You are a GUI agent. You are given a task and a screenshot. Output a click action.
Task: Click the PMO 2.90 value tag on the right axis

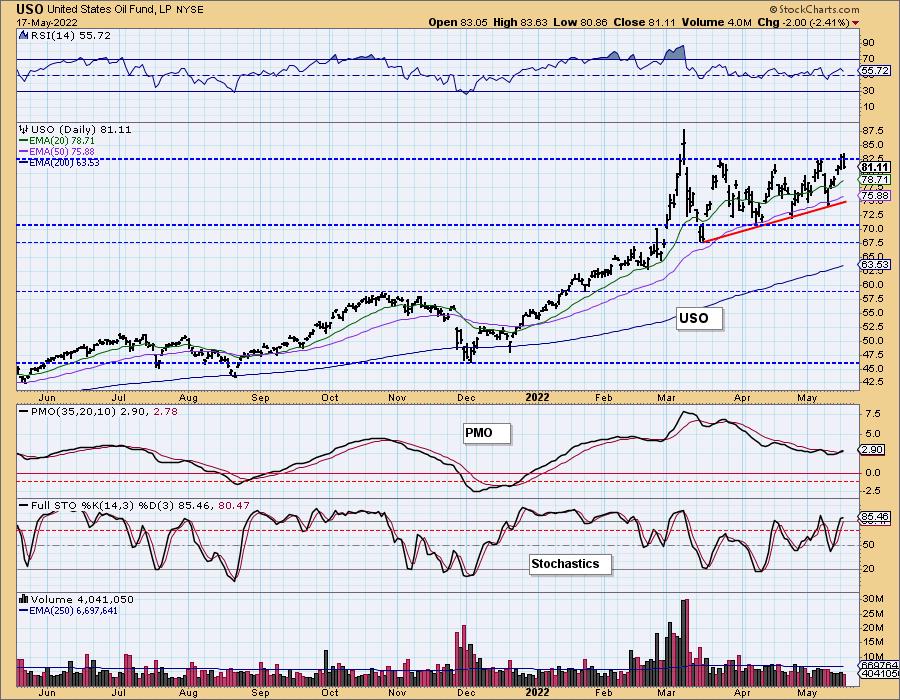click(x=874, y=450)
